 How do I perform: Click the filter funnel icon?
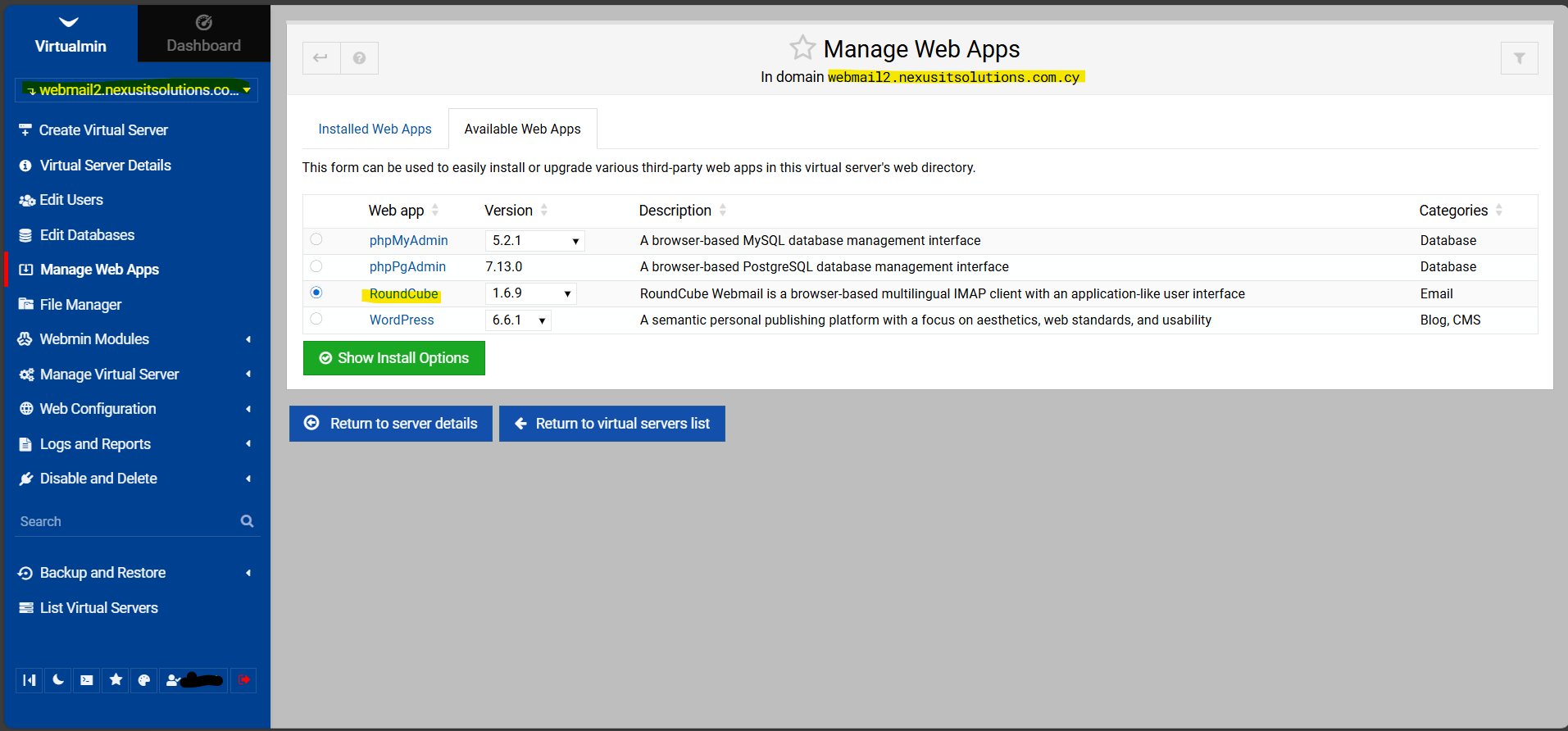[x=1519, y=58]
